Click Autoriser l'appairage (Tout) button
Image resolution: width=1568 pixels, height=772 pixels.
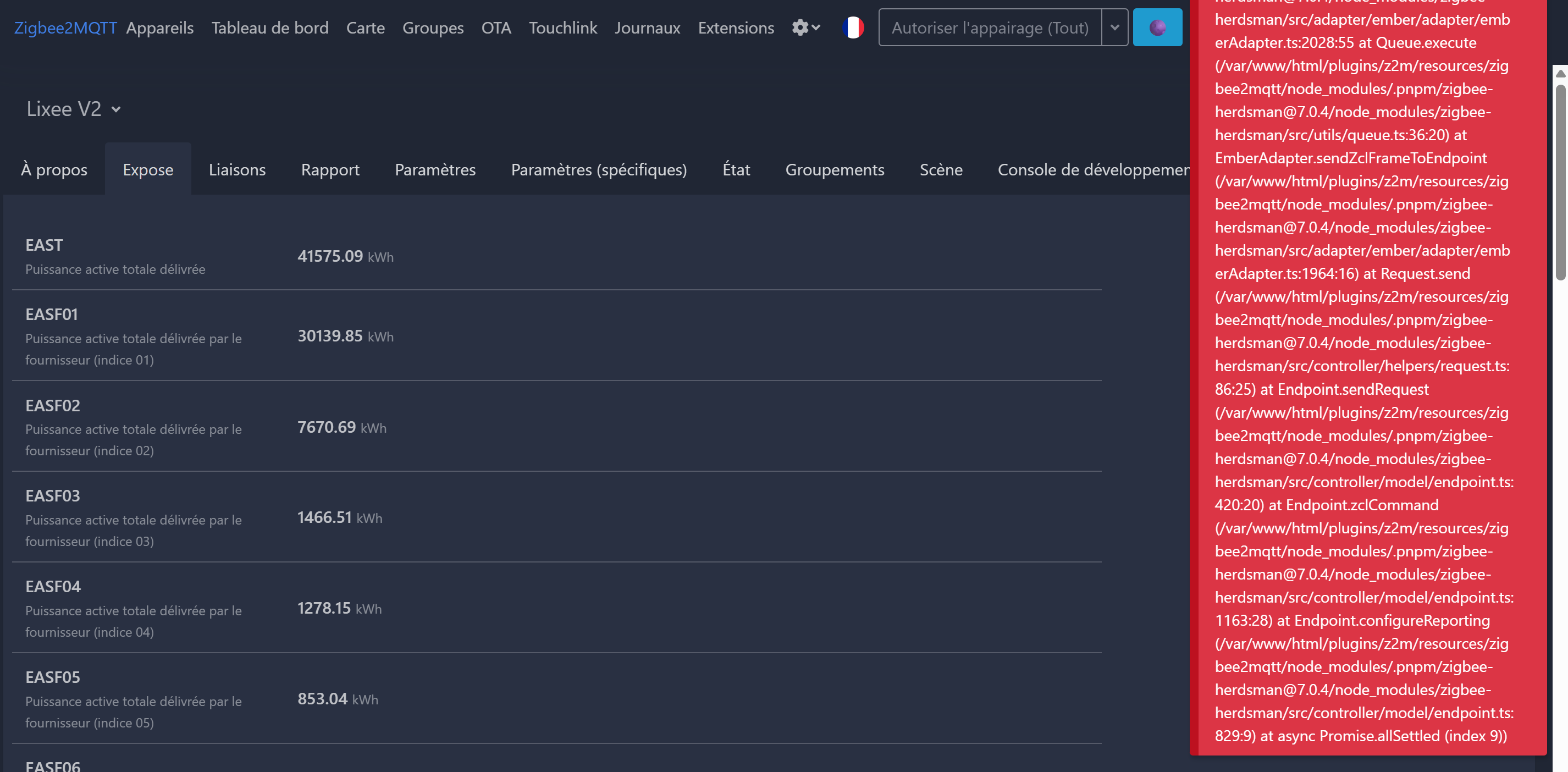pyautogui.click(x=989, y=27)
